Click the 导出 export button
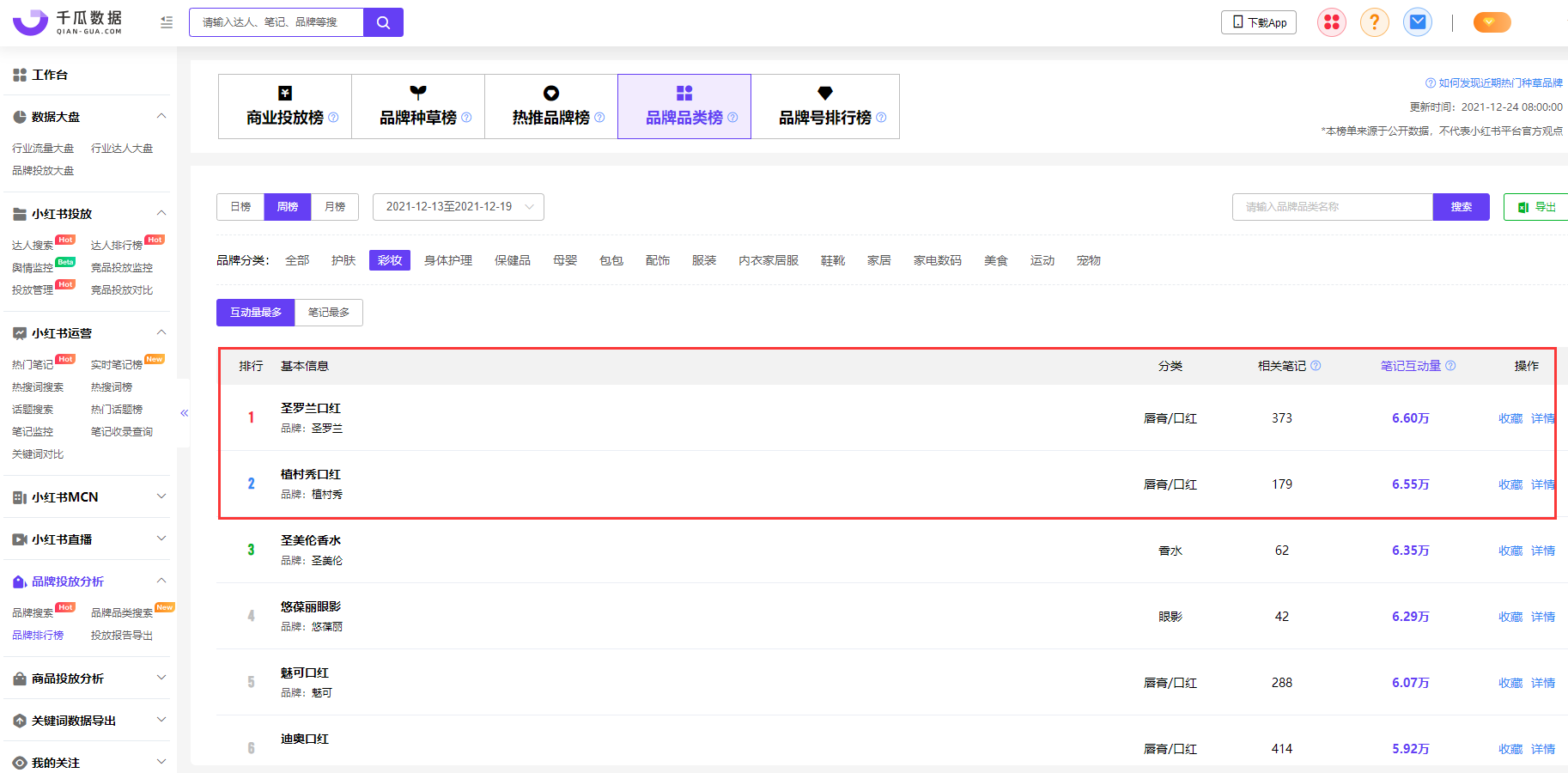The height and width of the screenshot is (773, 1568). 1537,207
